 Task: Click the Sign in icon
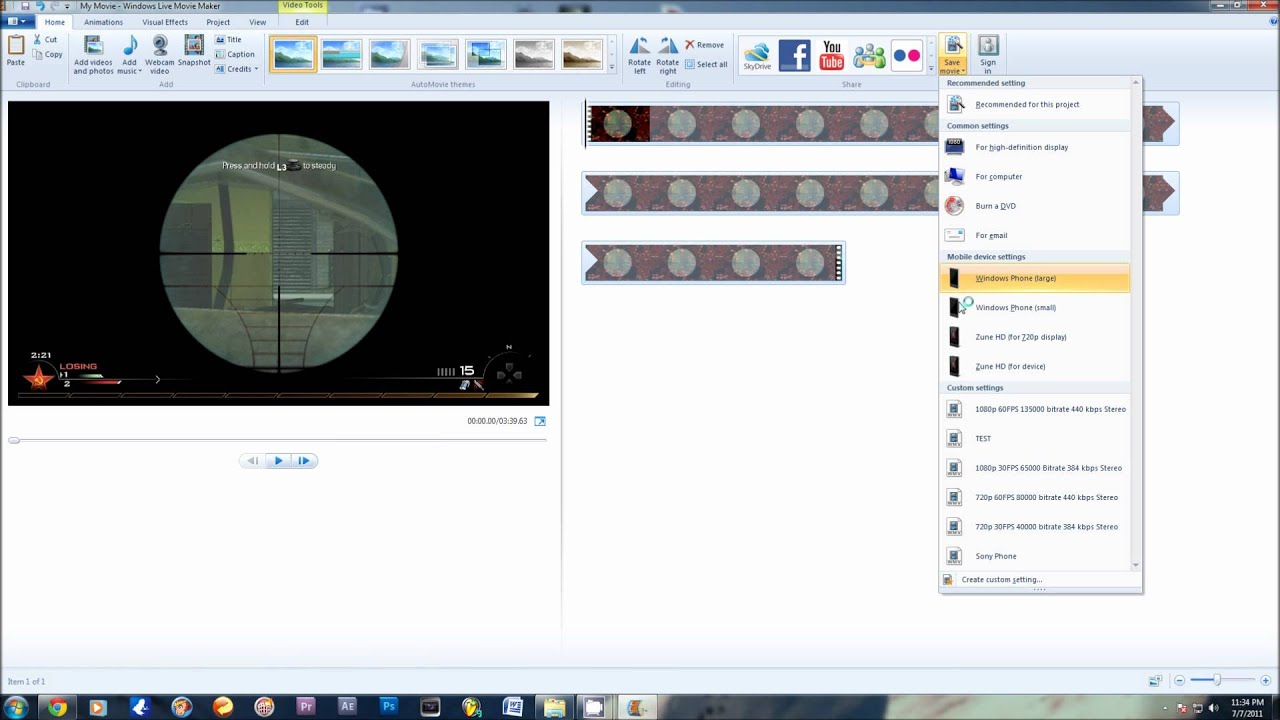[988, 46]
